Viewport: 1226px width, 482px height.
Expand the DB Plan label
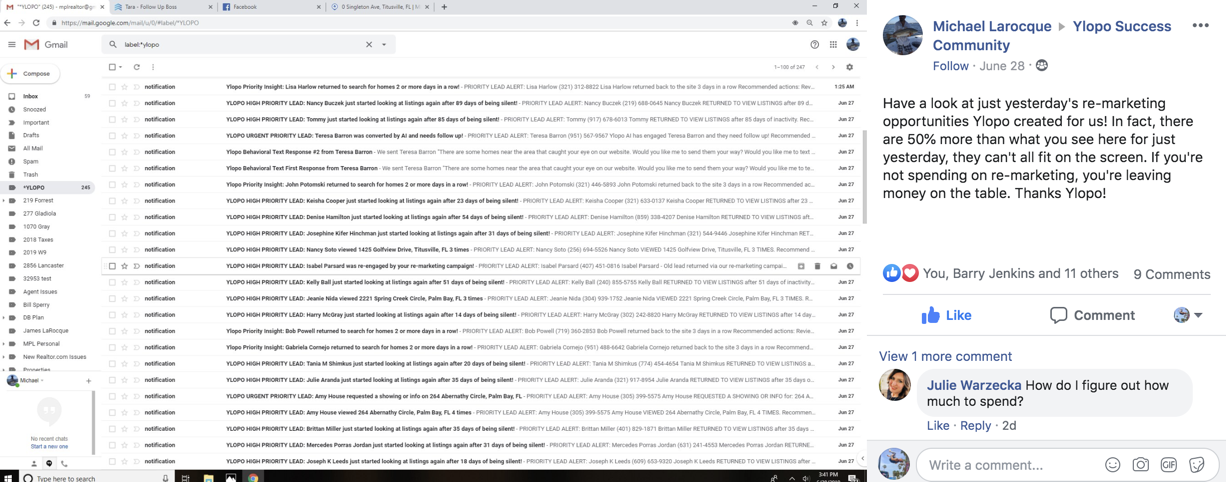4,318
